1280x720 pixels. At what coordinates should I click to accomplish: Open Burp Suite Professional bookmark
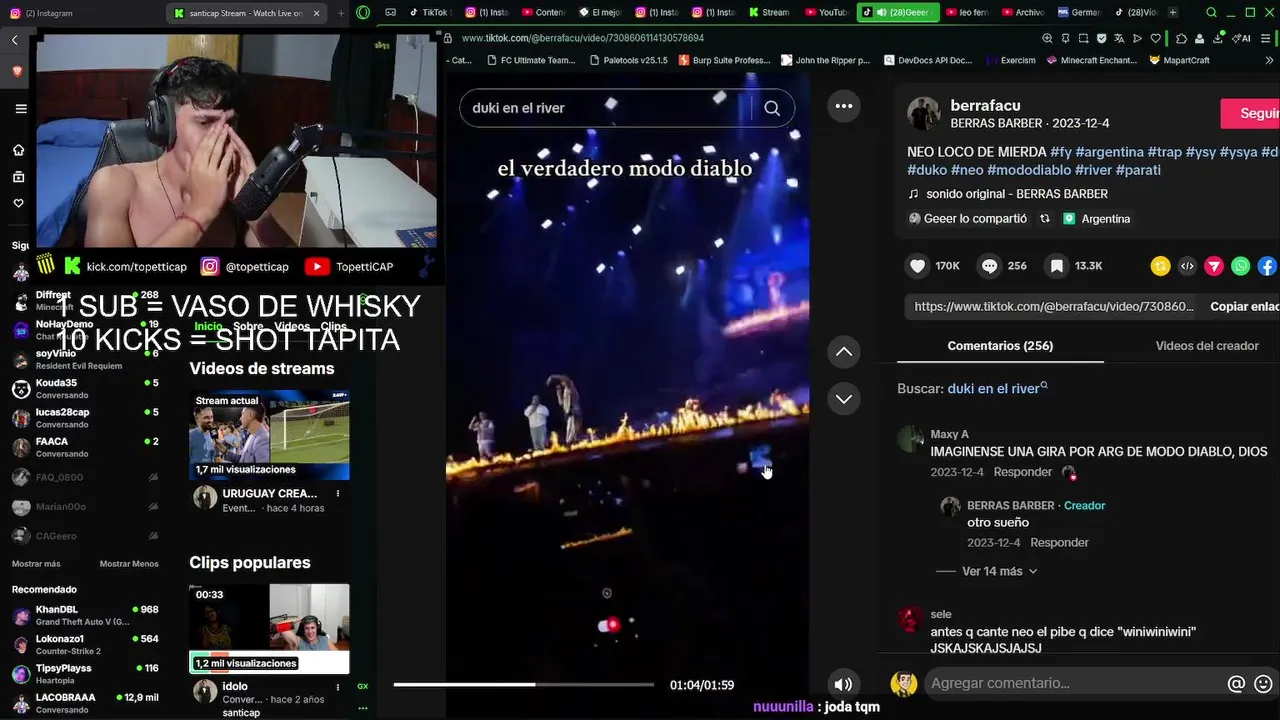pyautogui.click(x=724, y=60)
